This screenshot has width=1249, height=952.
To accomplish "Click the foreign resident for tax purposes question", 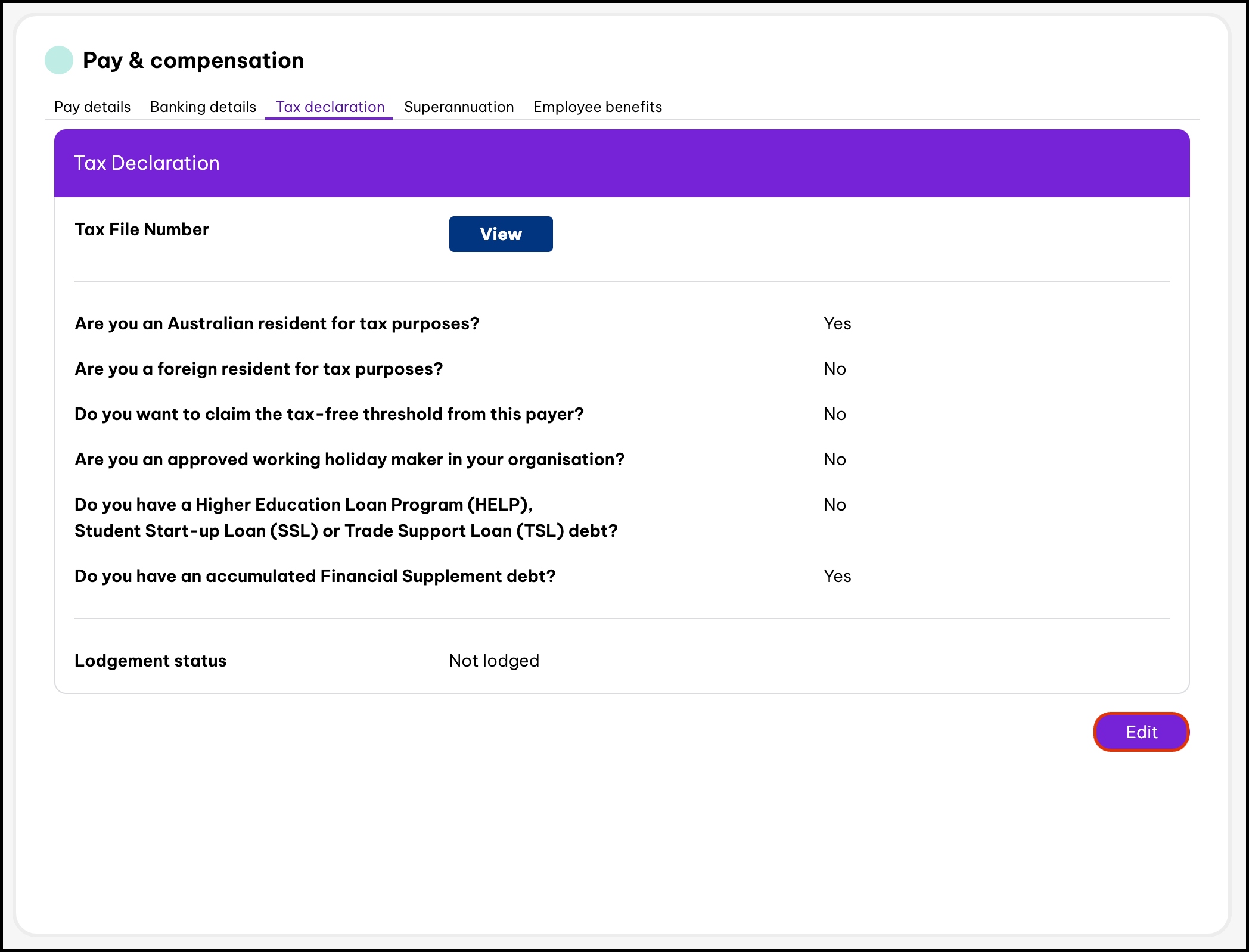I will (x=259, y=369).
